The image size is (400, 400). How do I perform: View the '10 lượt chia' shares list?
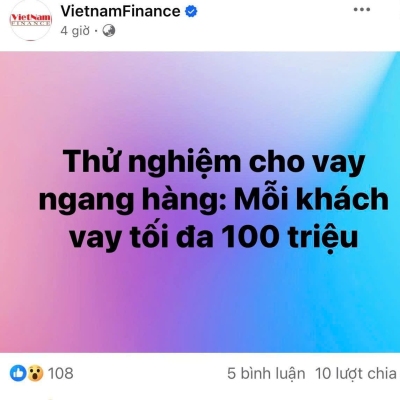pyautogui.click(x=356, y=373)
